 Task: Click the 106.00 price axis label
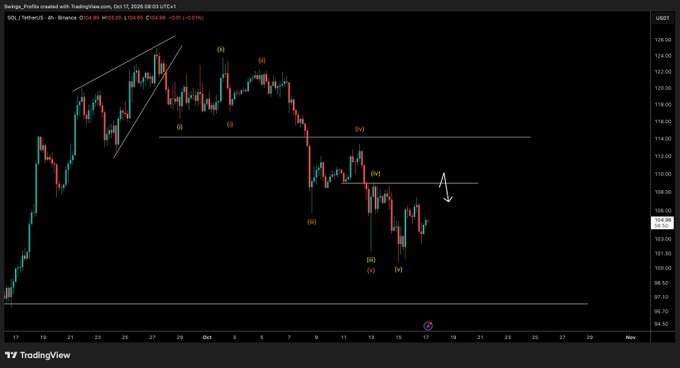click(x=663, y=211)
